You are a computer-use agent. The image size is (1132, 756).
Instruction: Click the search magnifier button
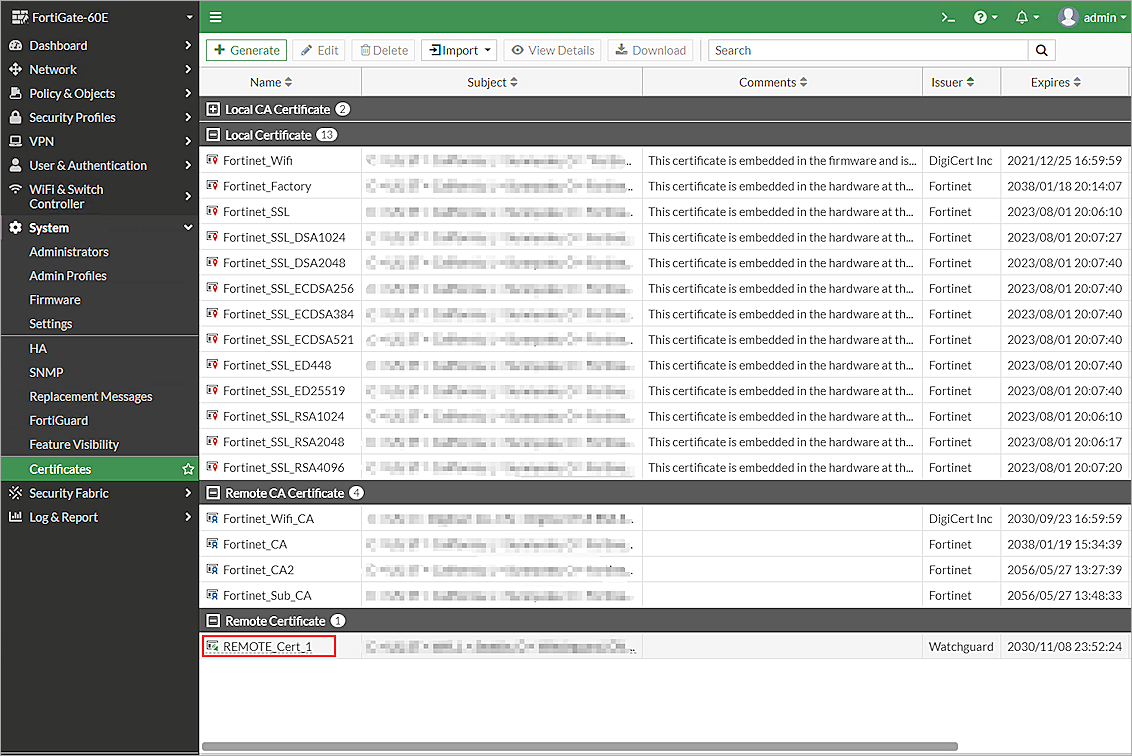click(x=1041, y=50)
